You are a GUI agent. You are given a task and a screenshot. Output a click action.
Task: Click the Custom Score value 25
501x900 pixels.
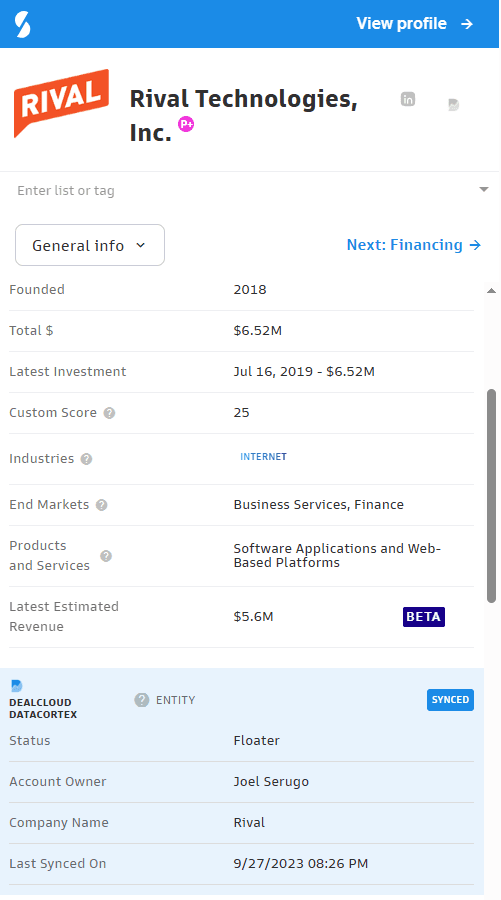(x=242, y=413)
